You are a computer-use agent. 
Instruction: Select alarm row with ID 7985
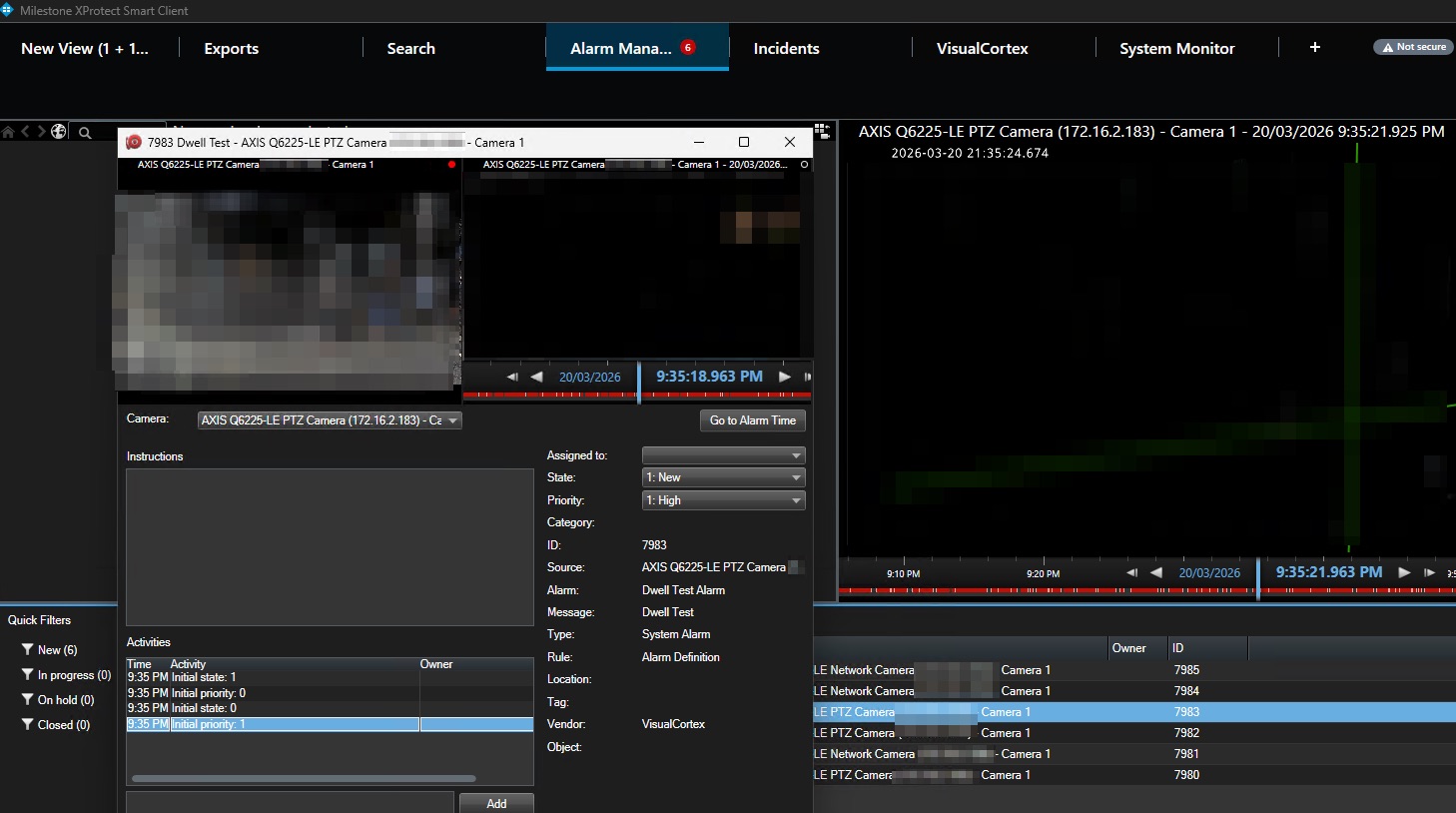[1134, 670]
